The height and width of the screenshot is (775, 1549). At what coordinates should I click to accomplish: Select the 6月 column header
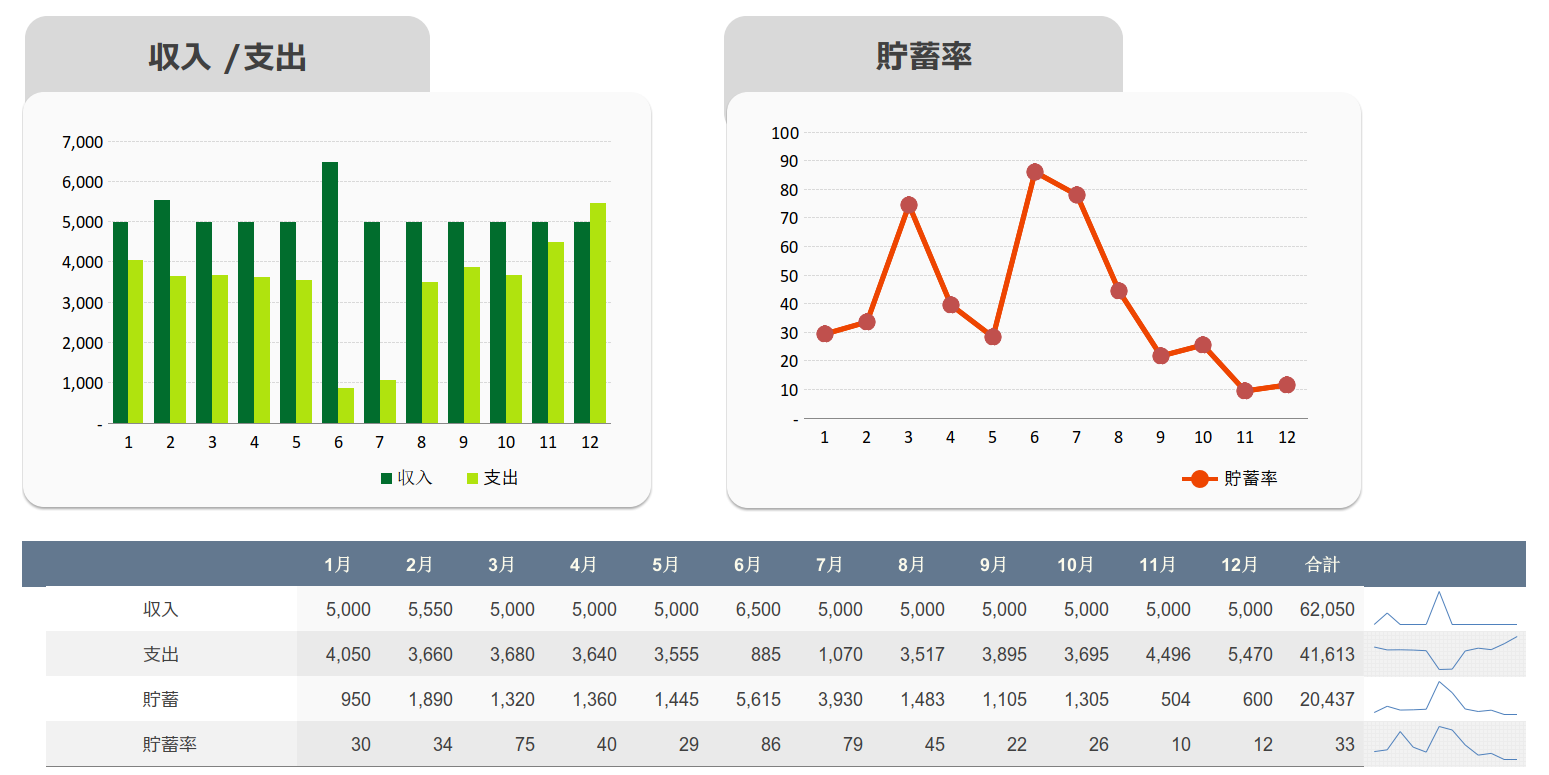coord(747,565)
